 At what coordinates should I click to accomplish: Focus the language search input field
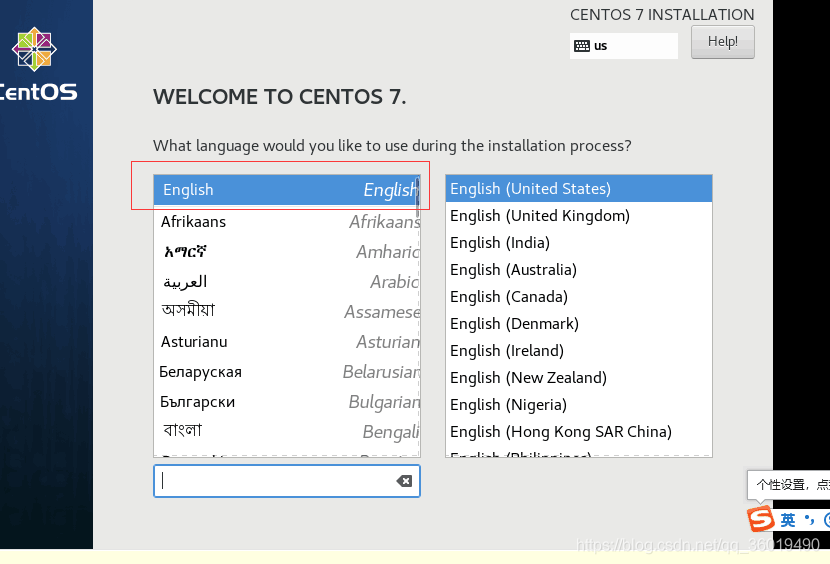click(x=287, y=481)
